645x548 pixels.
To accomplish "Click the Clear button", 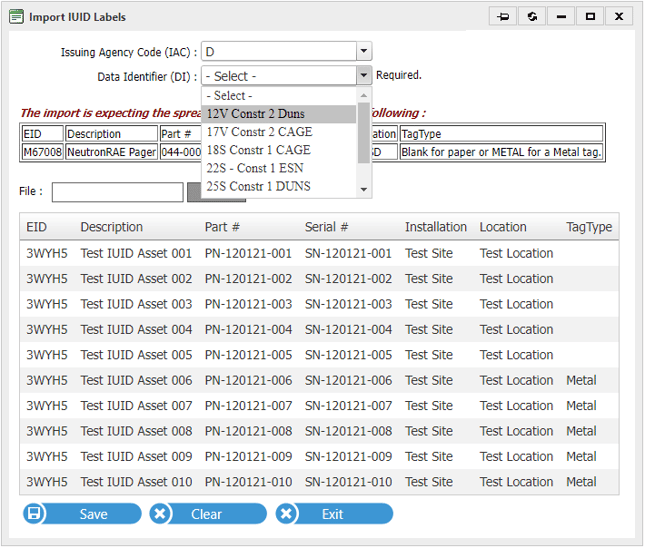I will [x=209, y=513].
